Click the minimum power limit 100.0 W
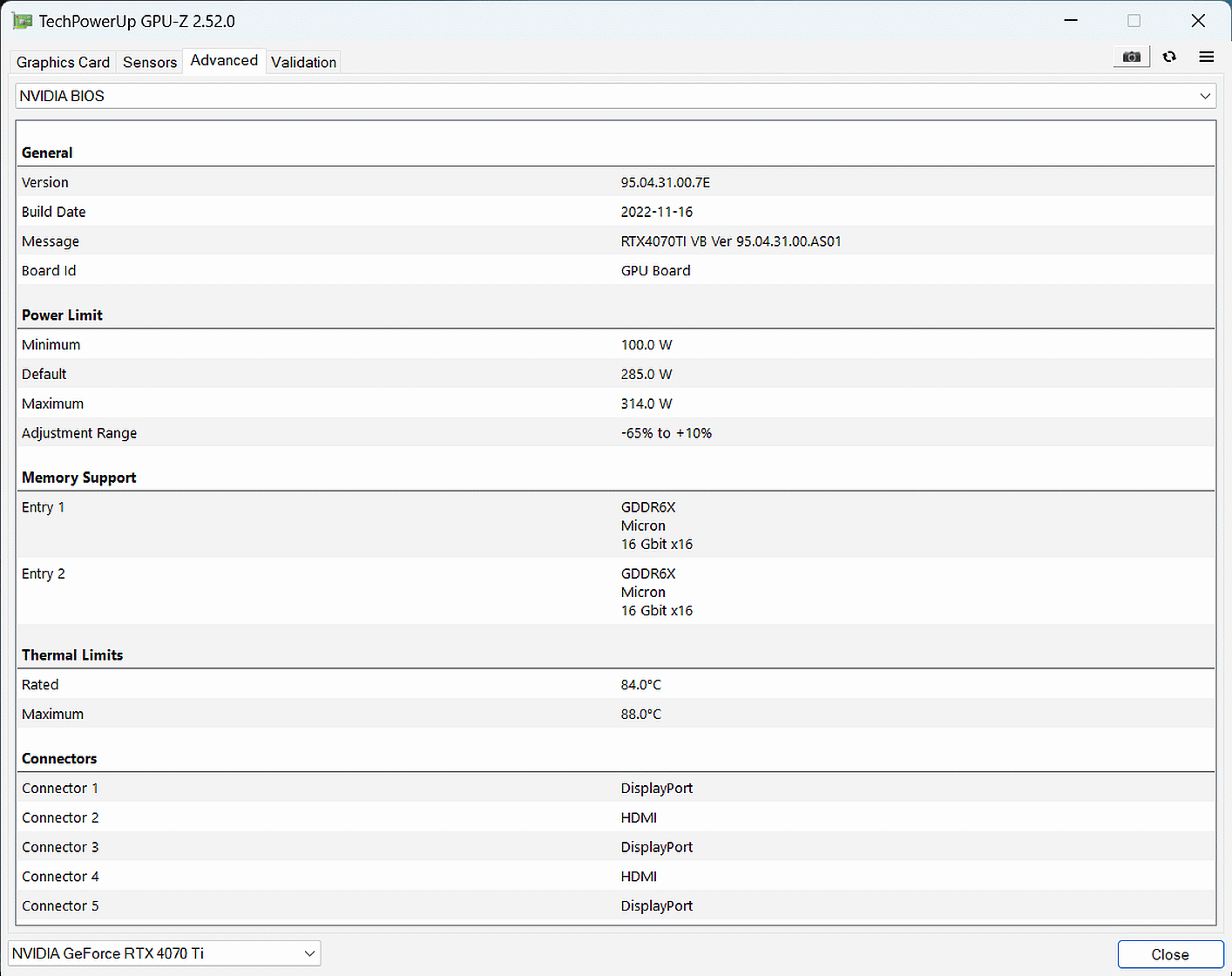Image resolution: width=1232 pixels, height=976 pixels. (x=646, y=345)
